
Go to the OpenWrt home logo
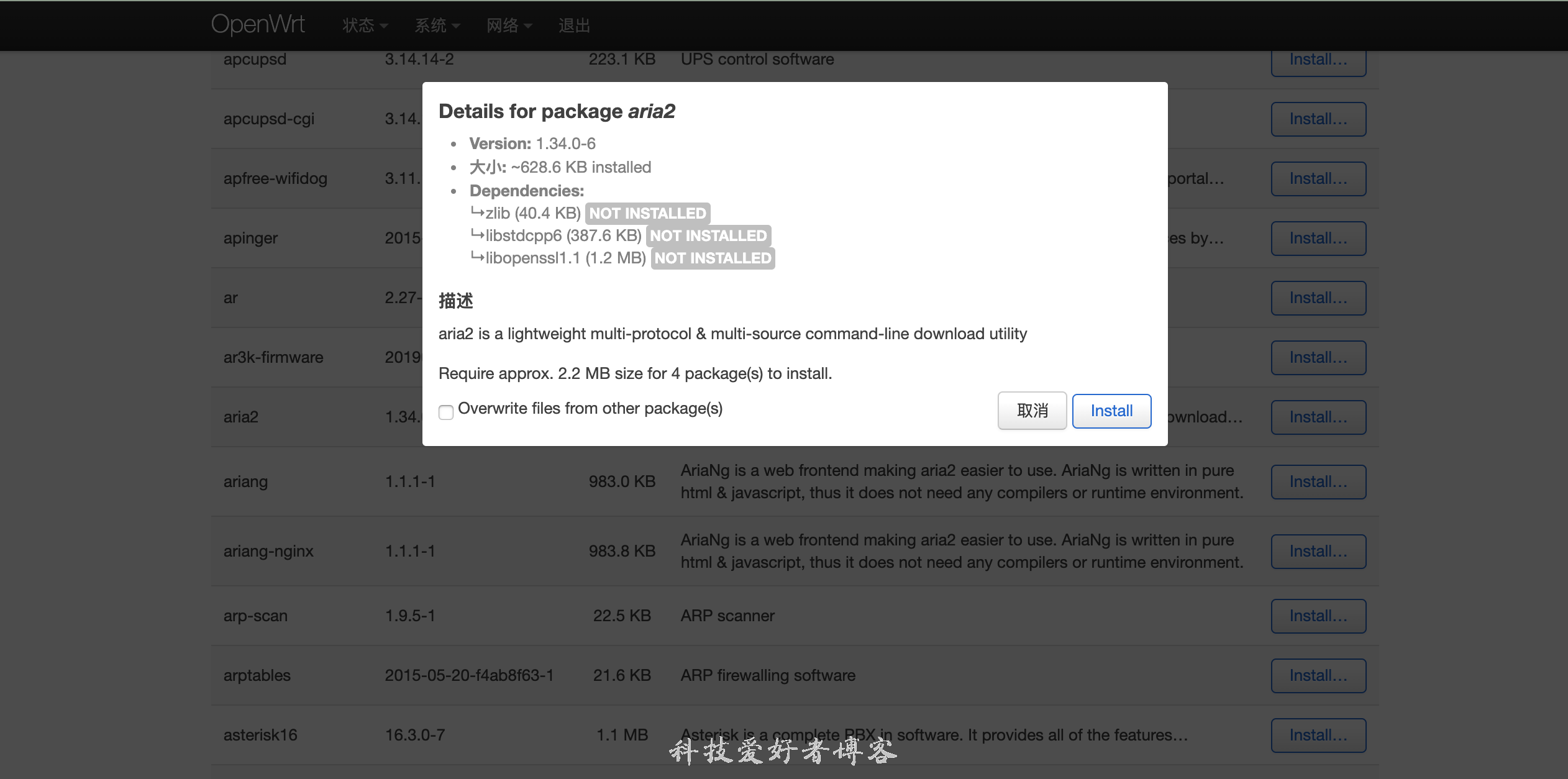(x=258, y=24)
